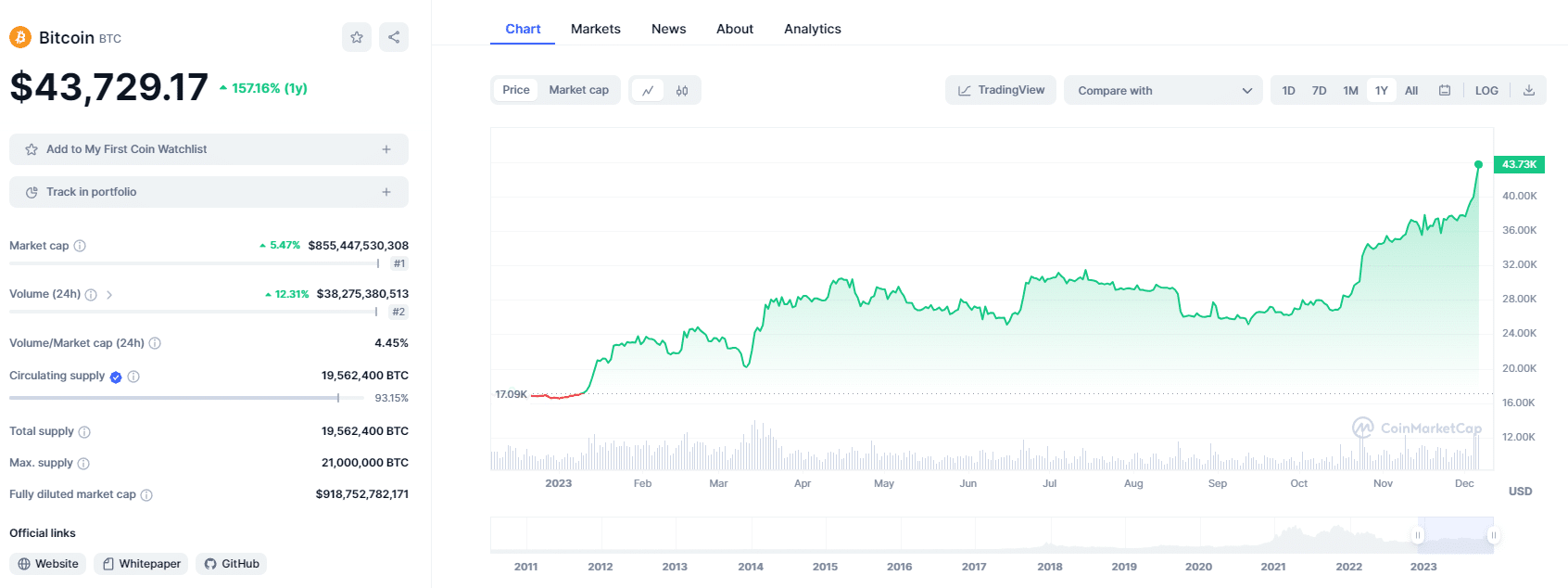This screenshot has width=1568, height=588.
Task: Select the 7D time range
Action: 1319,90
